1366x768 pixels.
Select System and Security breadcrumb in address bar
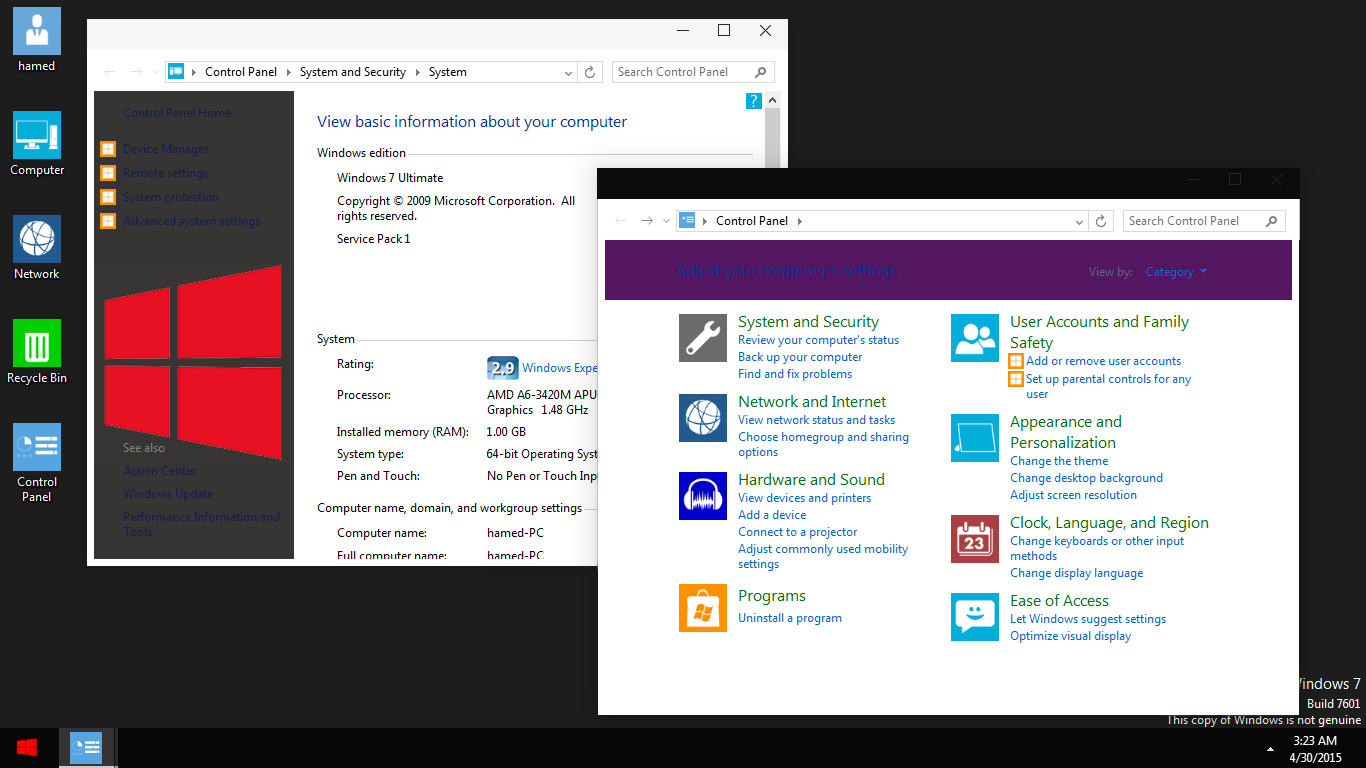(x=352, y=72)
